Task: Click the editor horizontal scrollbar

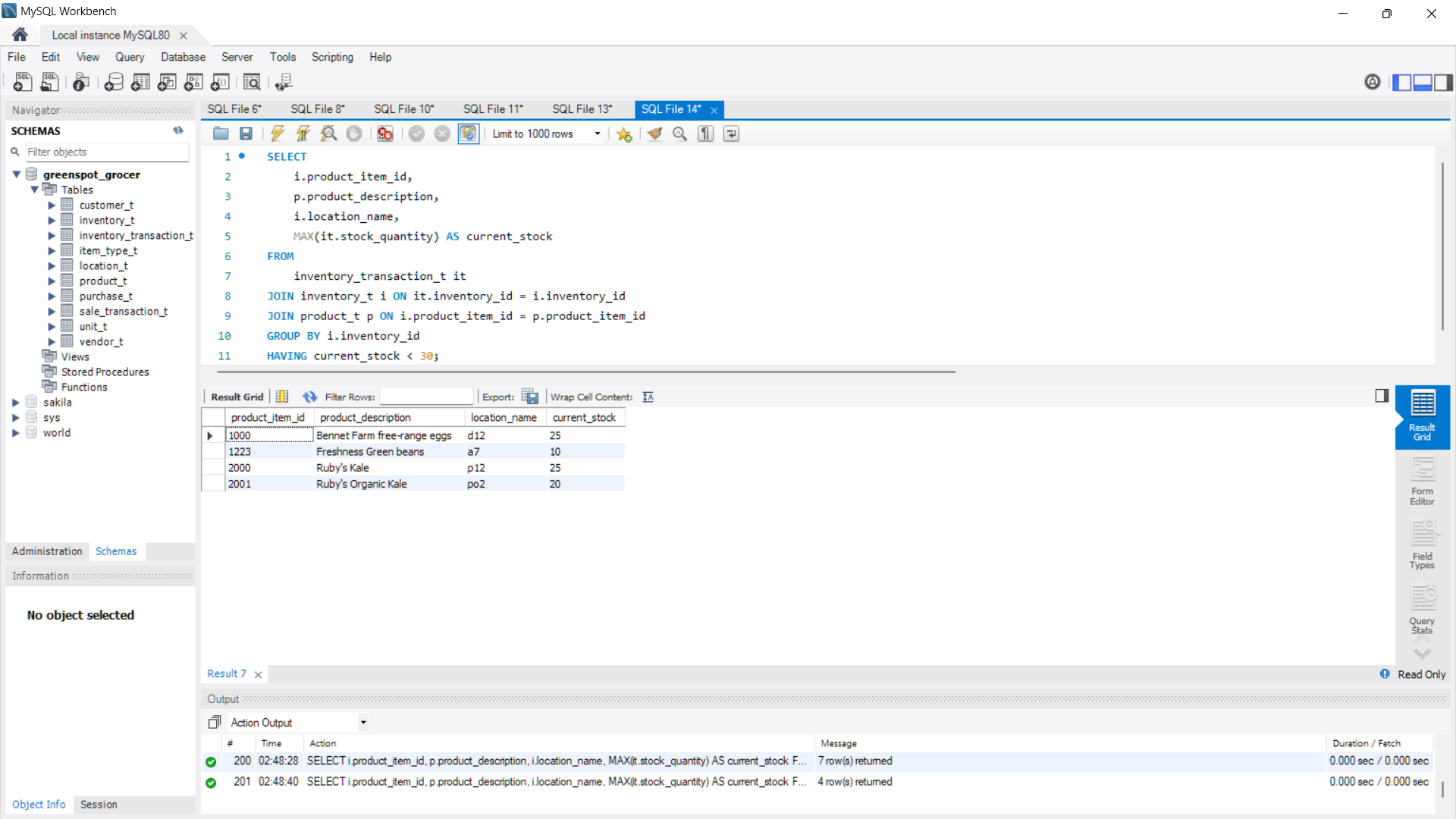Action: 585,372
